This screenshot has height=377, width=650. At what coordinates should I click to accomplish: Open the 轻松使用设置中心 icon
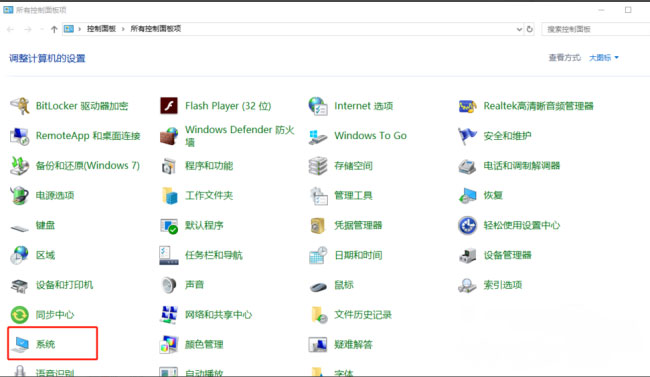tap(467, 225)
